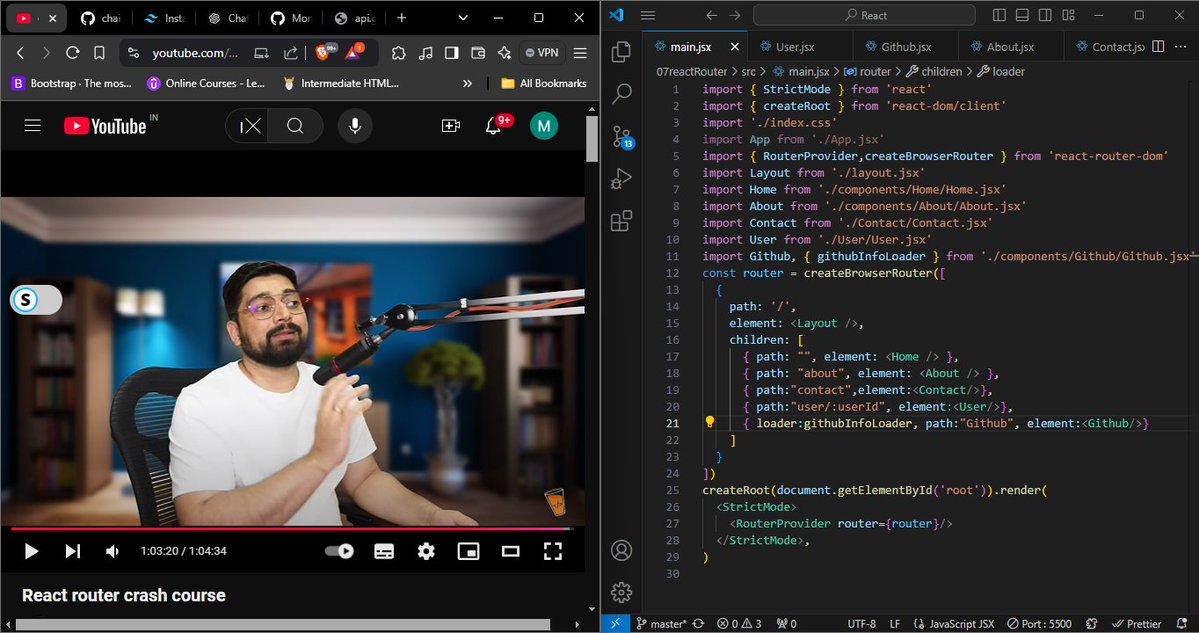Expand the children breadcrumb
Image resolution: width=1199 pixels, height=633 pixels.
click(x=934, y=71)
